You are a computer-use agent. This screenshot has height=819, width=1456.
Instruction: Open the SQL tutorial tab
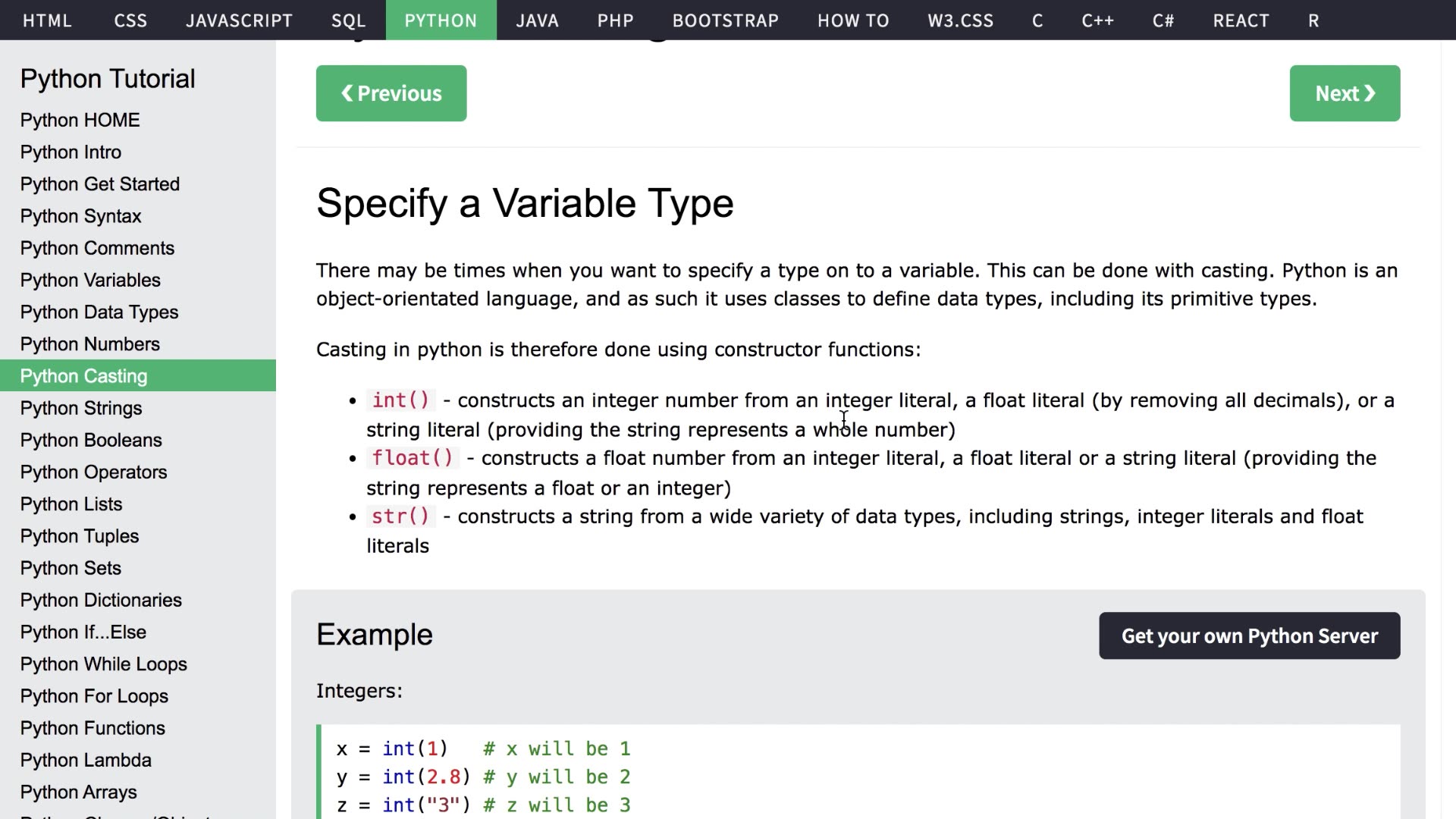click(347, 20)
